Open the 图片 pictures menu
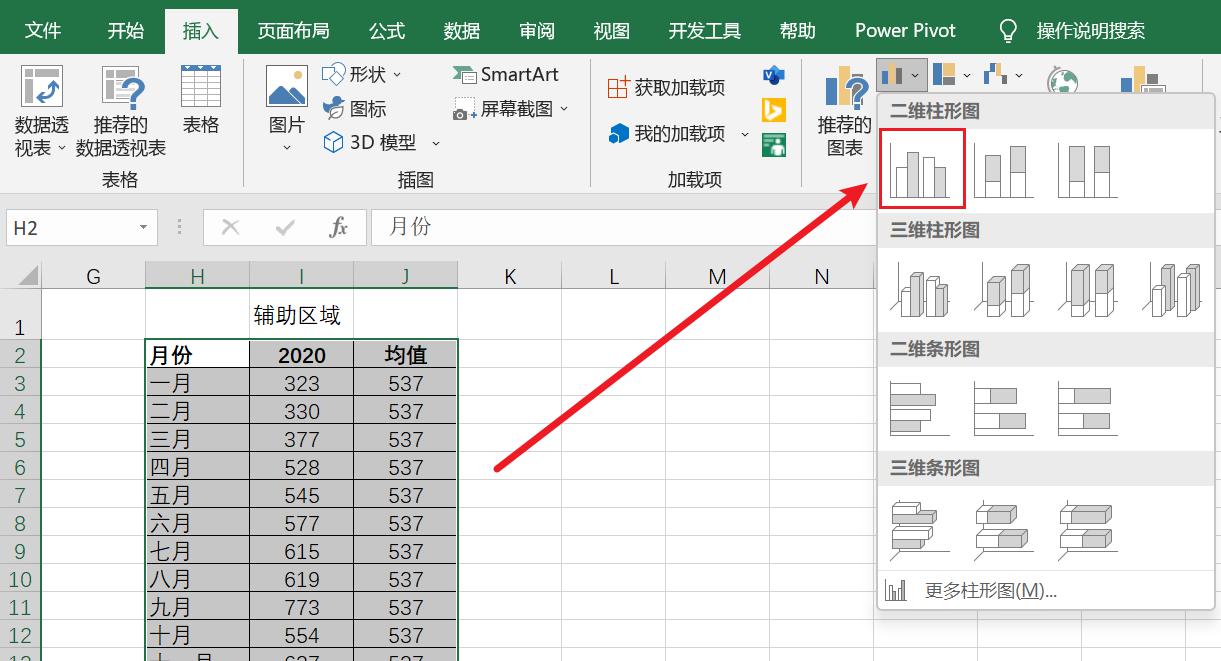Image resolution: width=1221 pixels, height=661 pixels. coord(287,110)
